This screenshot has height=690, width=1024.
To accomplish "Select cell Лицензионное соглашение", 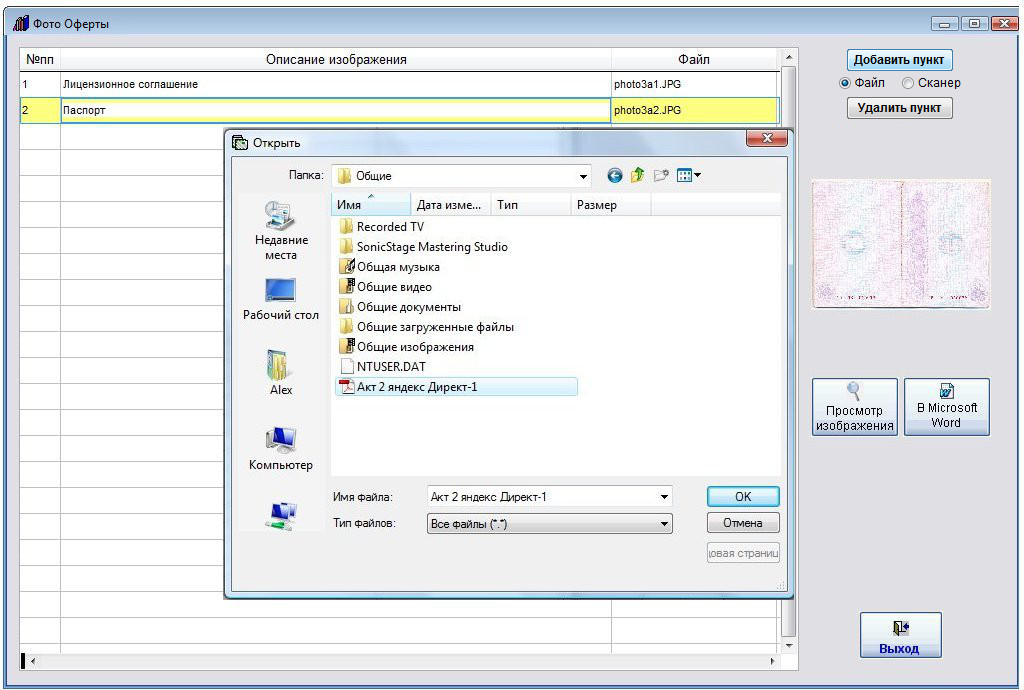I will (336, 84).
